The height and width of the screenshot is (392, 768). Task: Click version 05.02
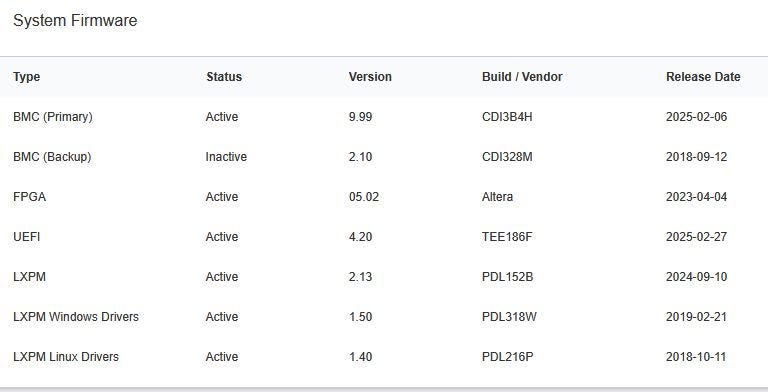click(x=364, y=197)
